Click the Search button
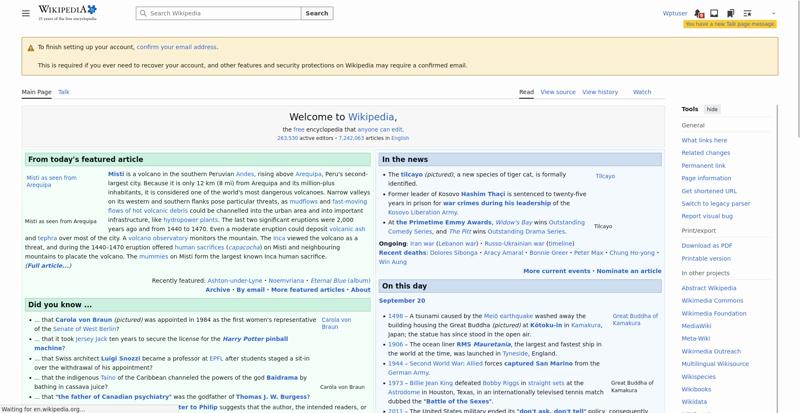800x413 pixels. pyautogui.click(x=317, y=13)
